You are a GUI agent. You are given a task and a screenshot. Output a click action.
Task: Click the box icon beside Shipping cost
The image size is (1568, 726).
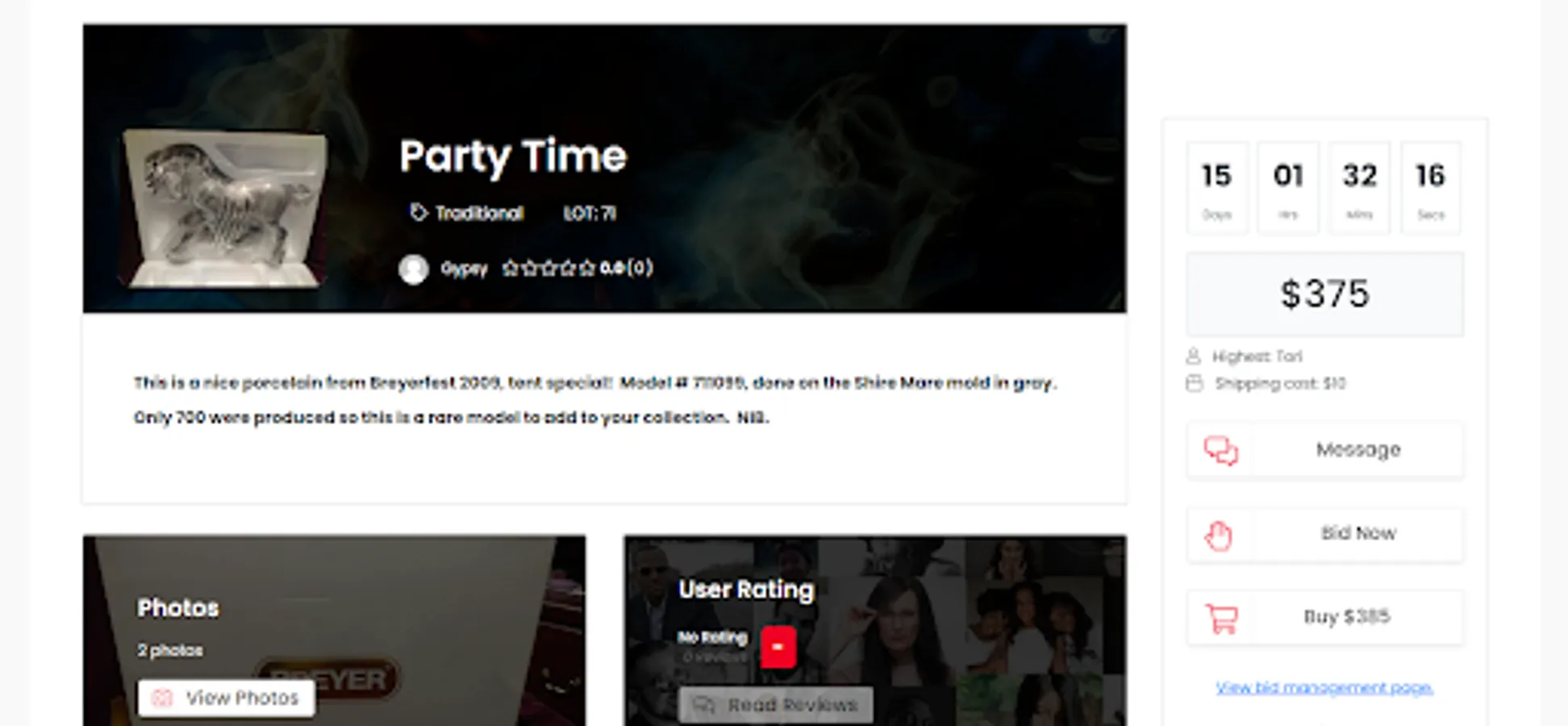[x=1194, y=383]
